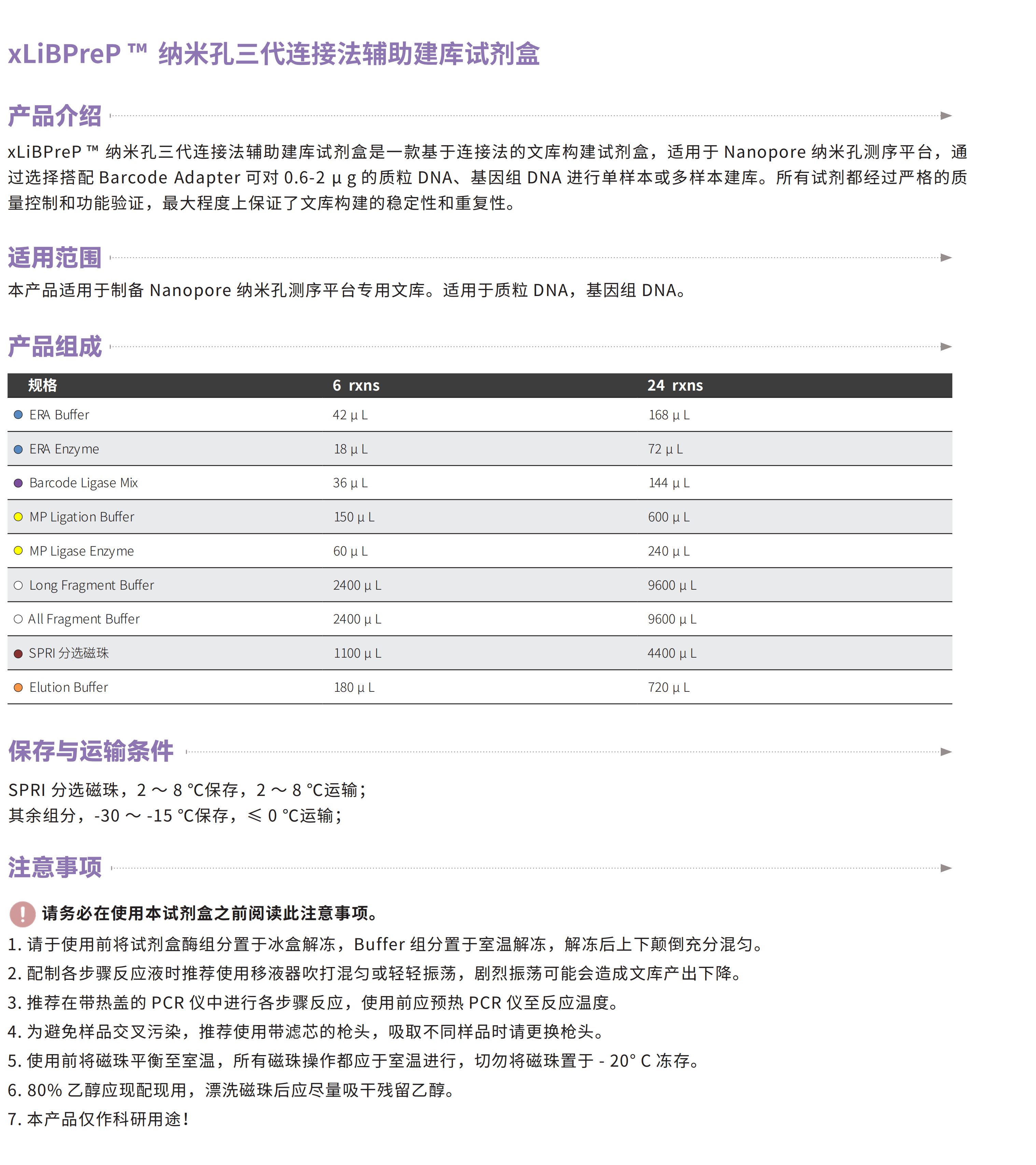The height and width of the screenshot is (1165, 1036).
Task: Click the yellow dot beside MP Ligation Buffer
Action: [x=18, y=517]
